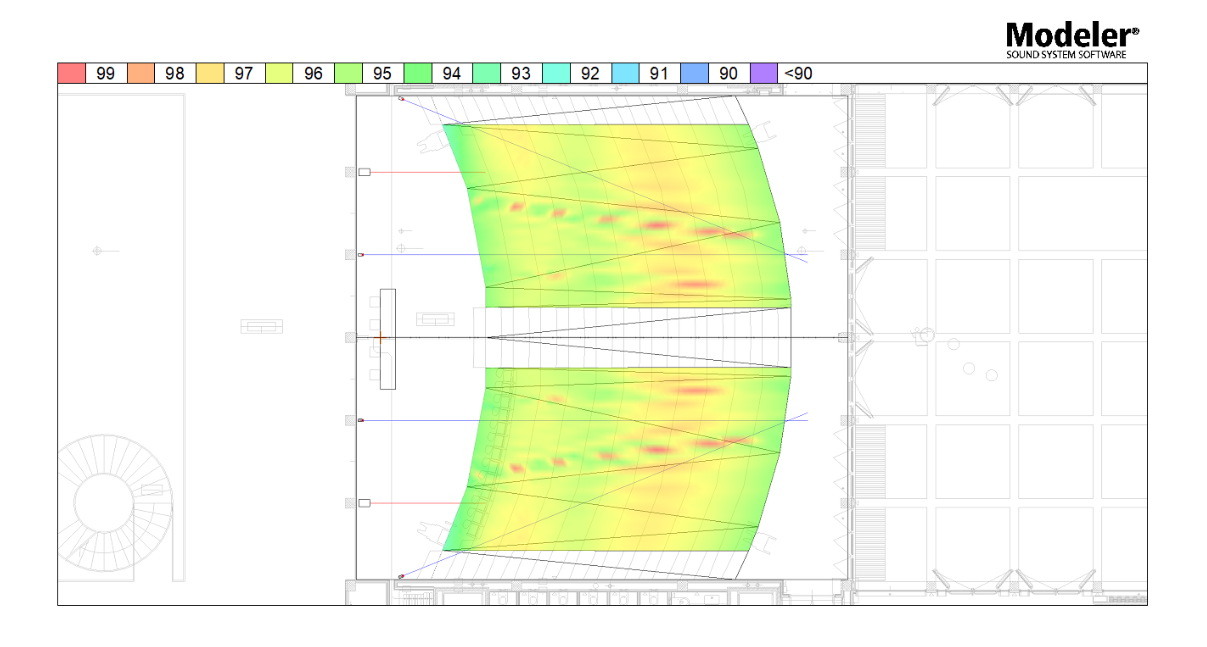Pick the small loudspeaker in the top-left room corner
Viewport: 1207px width, 647px height.
tap(401, 99)
